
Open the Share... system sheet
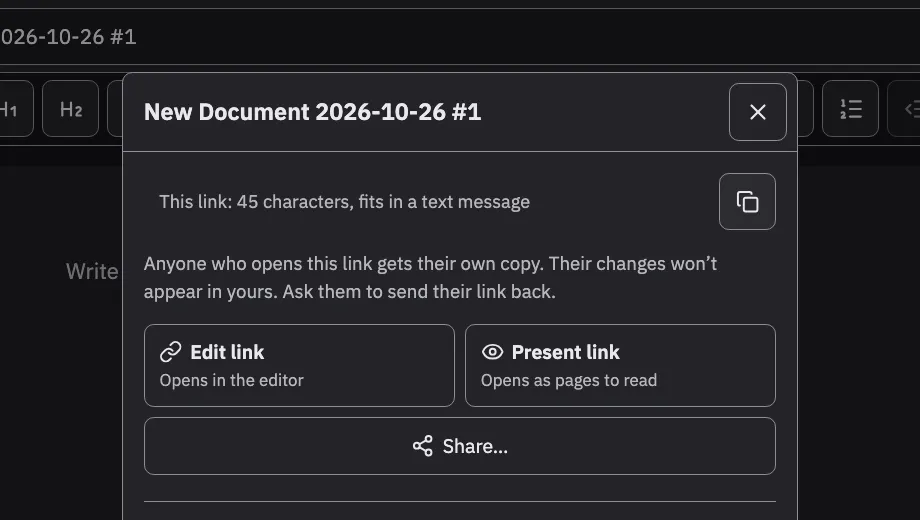(x=460, y=446)
